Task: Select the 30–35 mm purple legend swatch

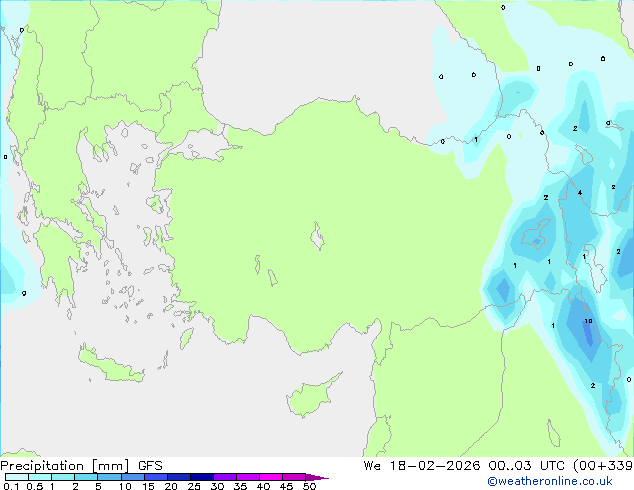Action: [224, 477]
